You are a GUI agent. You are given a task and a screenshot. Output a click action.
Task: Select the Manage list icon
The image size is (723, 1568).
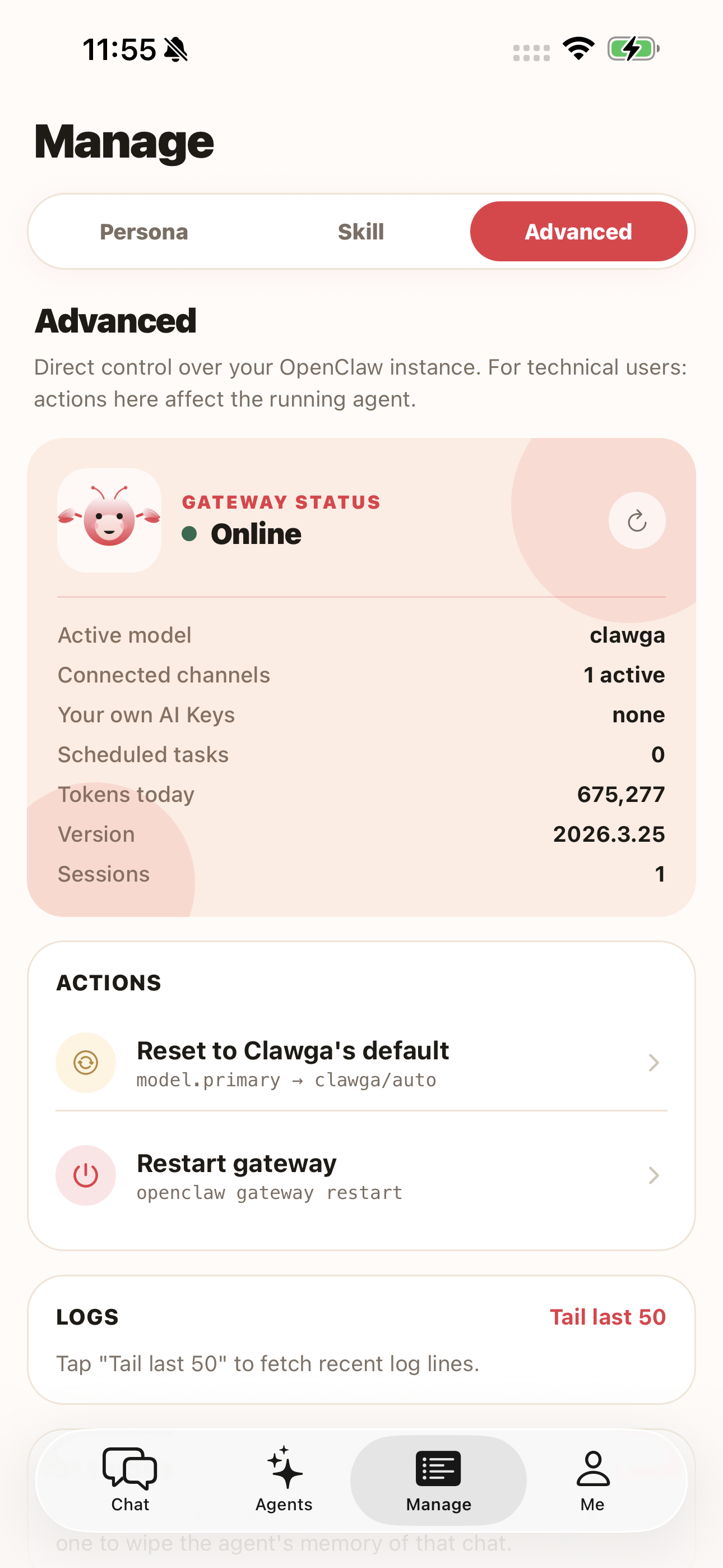pos(438,1469)
